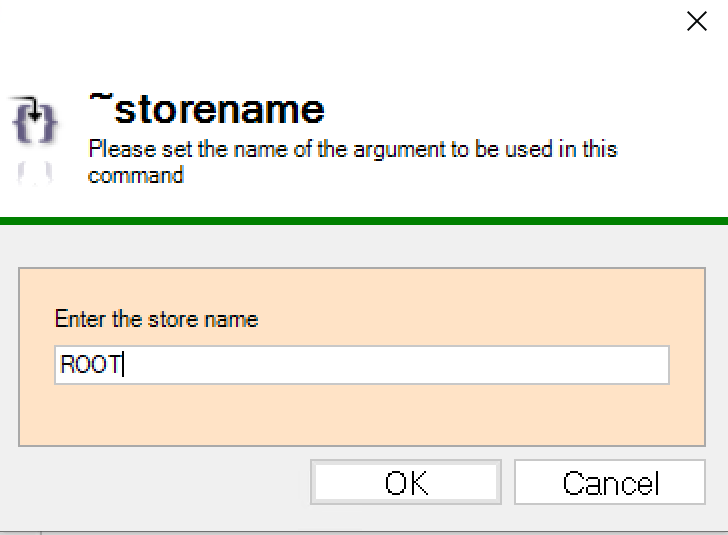Screen dimensions: 728x535
Task: Click the "Please set the name" description
Action: point(352,150)
